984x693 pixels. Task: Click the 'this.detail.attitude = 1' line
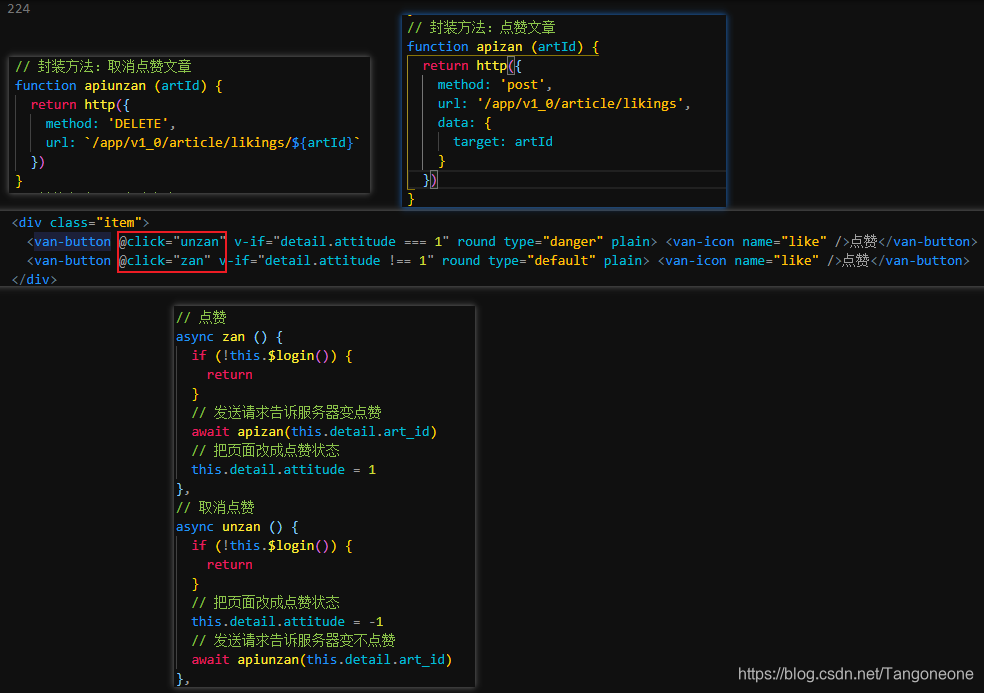(x=284, y=470)
